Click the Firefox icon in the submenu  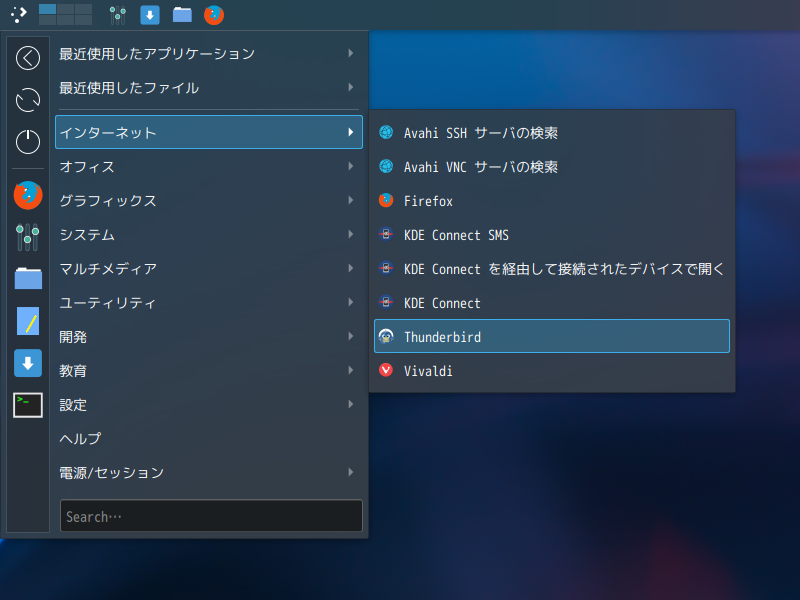coord(386,201)
